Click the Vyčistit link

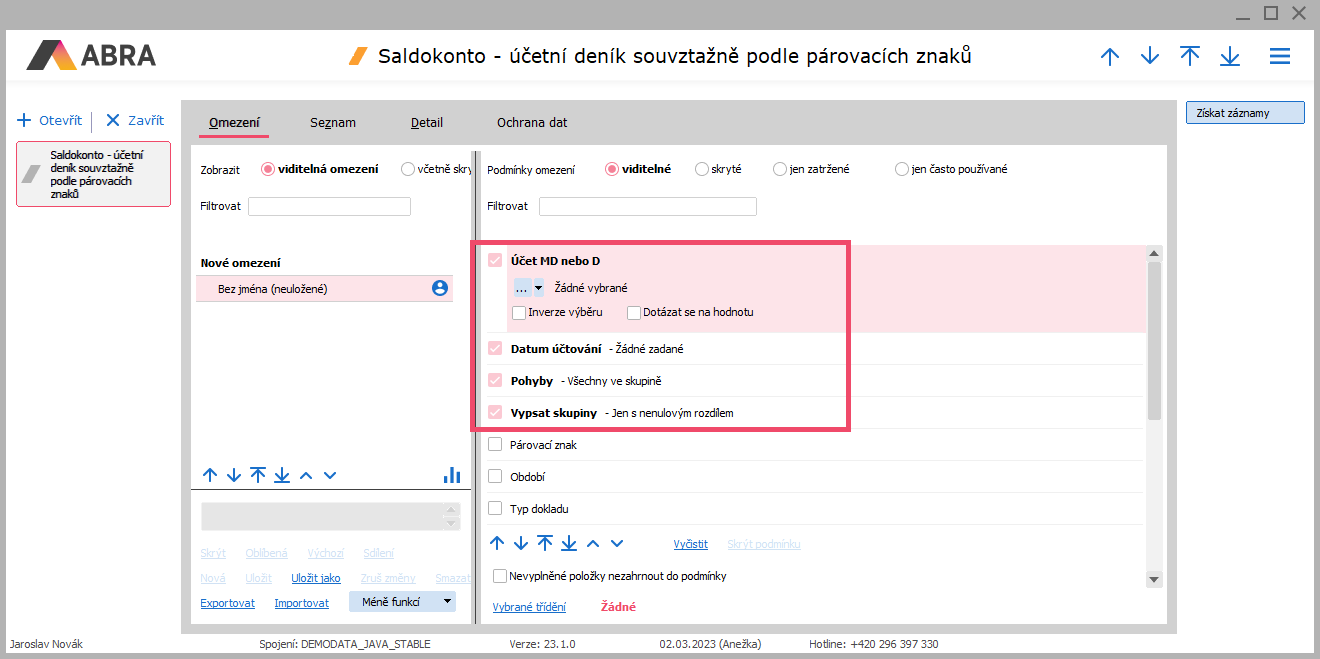click(x=690, y=544)
